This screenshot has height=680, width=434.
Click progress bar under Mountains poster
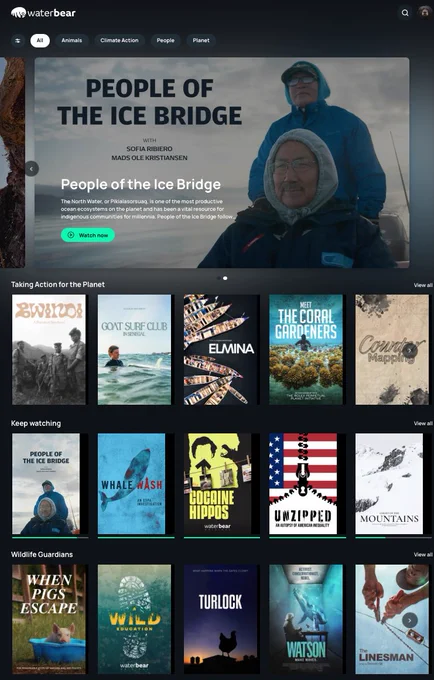[x=393, y=537]
